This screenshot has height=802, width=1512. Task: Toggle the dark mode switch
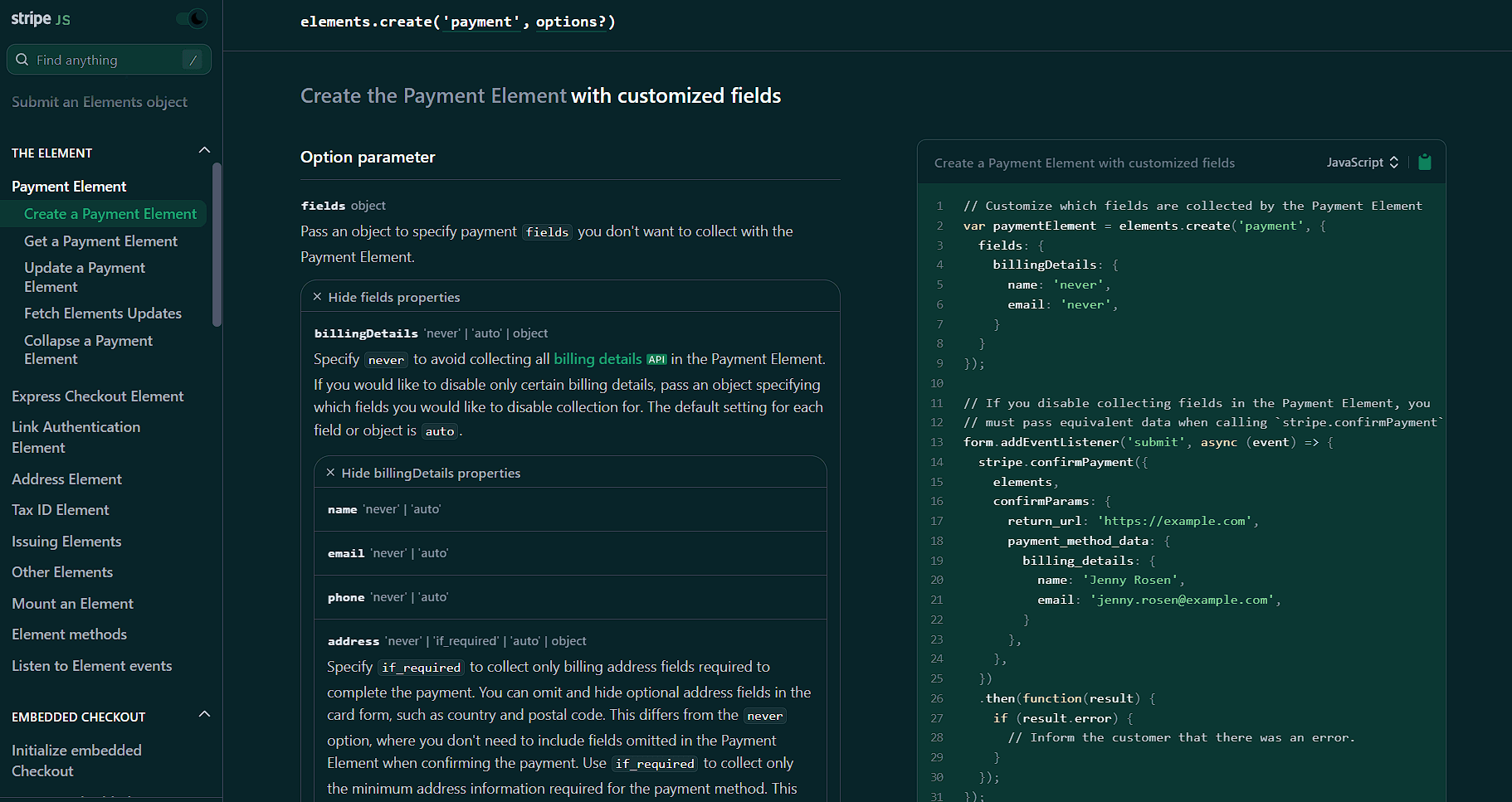(x=192, y=18)
